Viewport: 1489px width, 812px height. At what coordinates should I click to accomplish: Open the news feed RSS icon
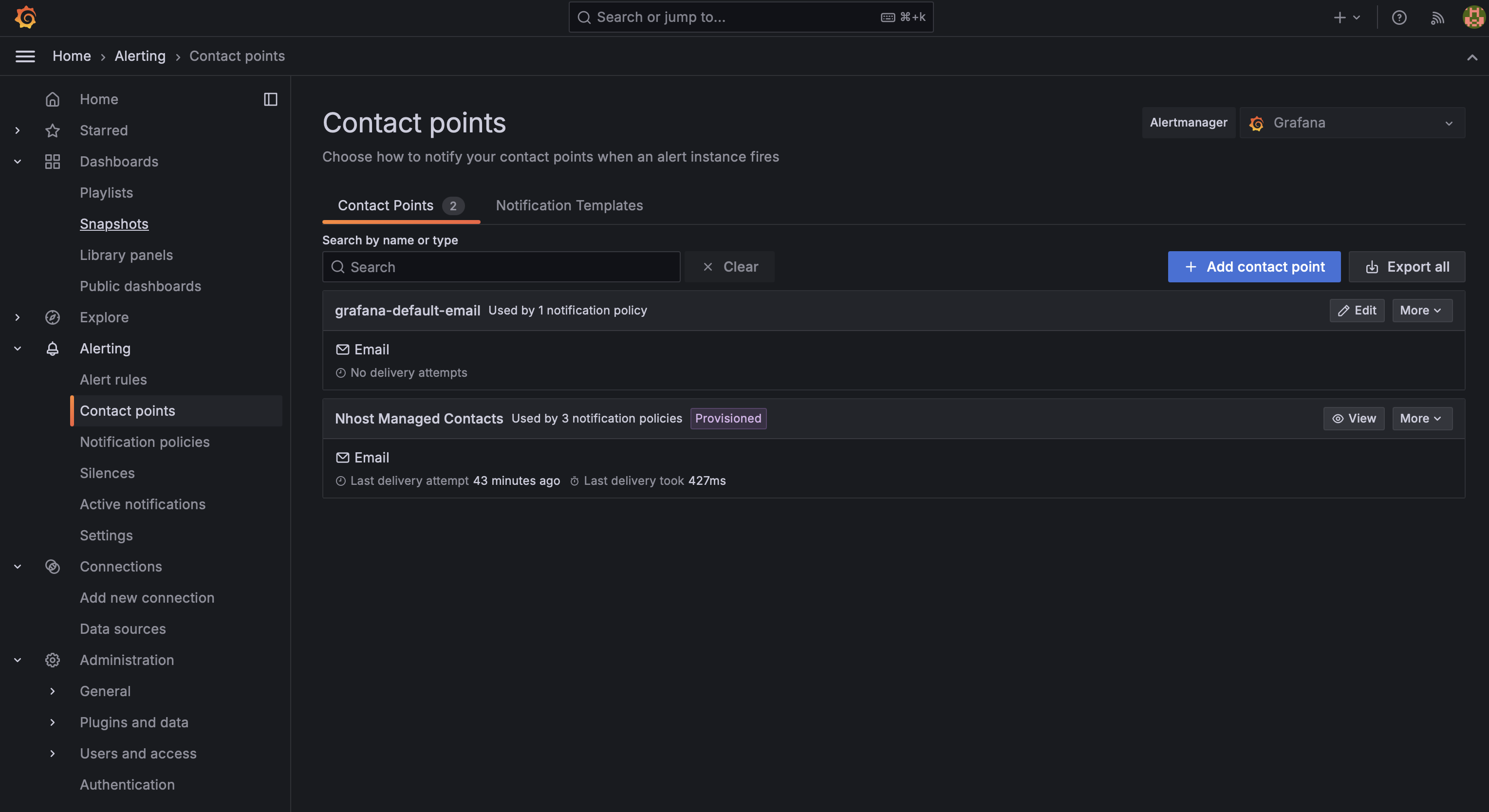click(1437, 18)
